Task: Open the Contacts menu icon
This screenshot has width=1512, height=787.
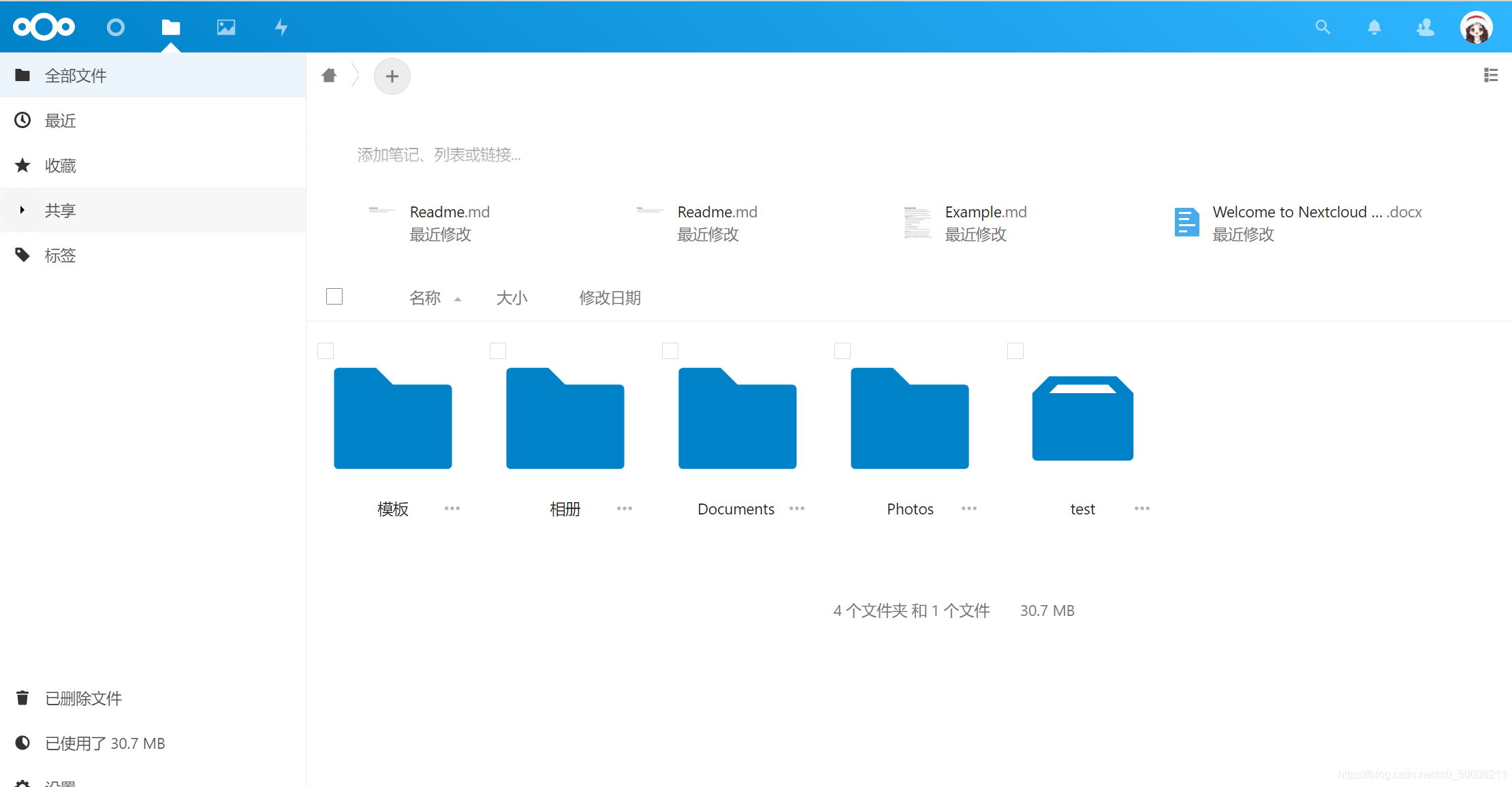Action: click(x=1425, y=27)
